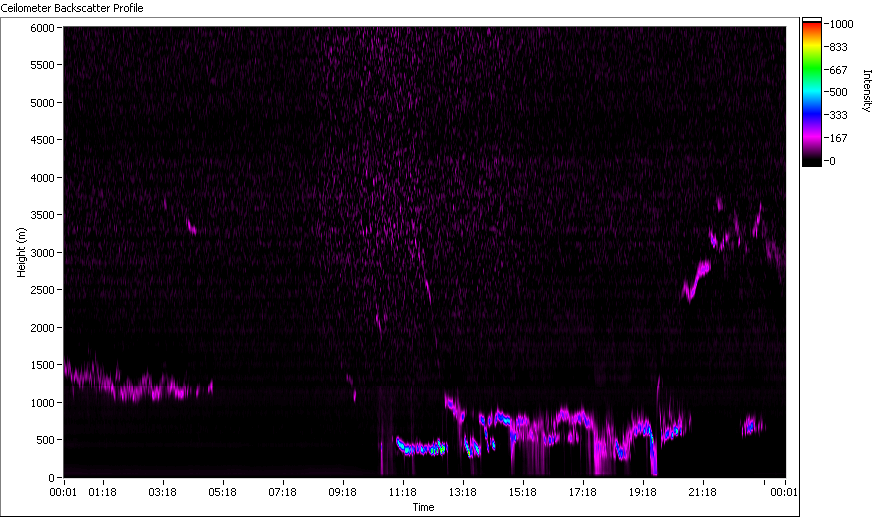This screenshot has height=517, width=876.
Task: Click the 15:18 time axis label
Action: (522, 492)
